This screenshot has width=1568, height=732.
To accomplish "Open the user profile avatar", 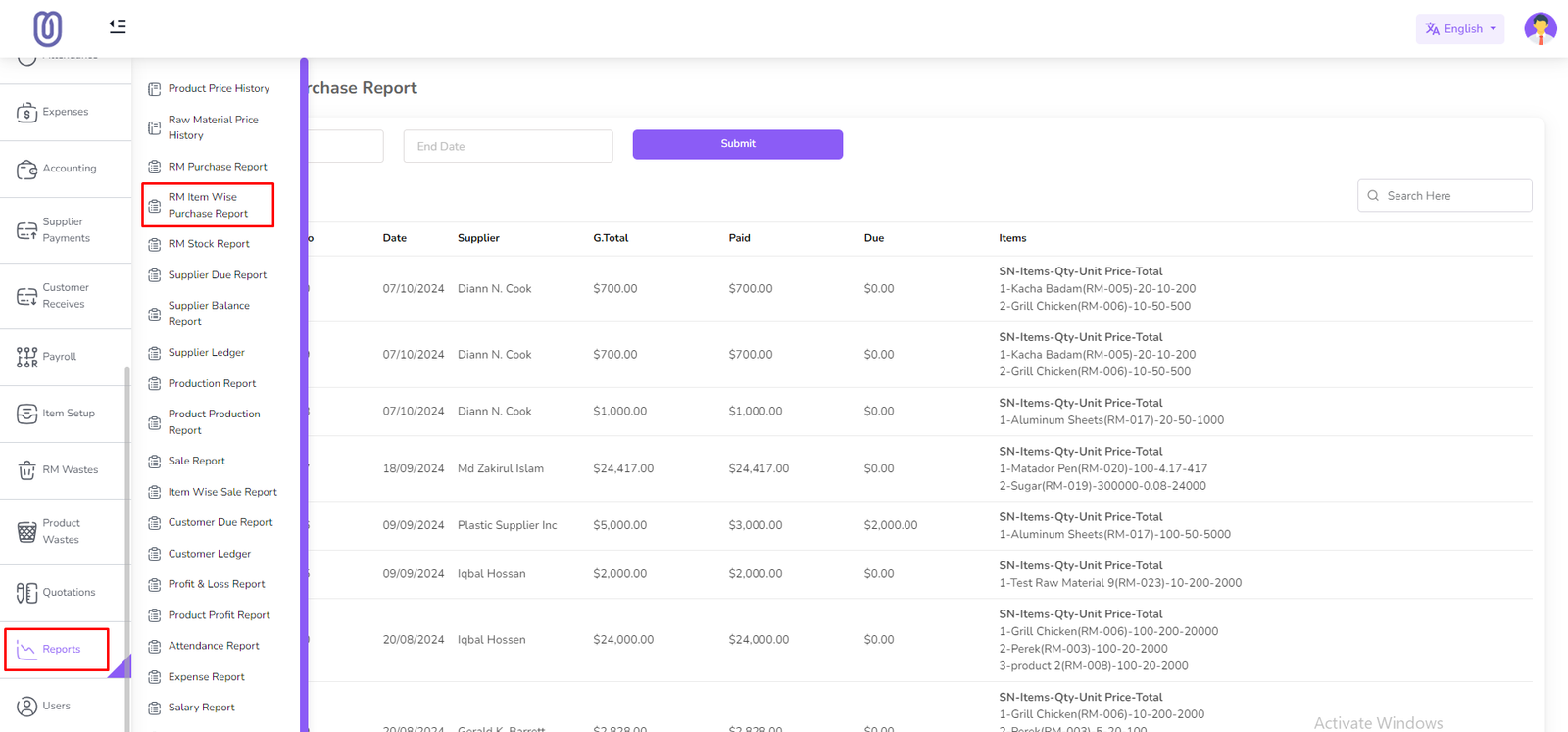I will 1540,28.
